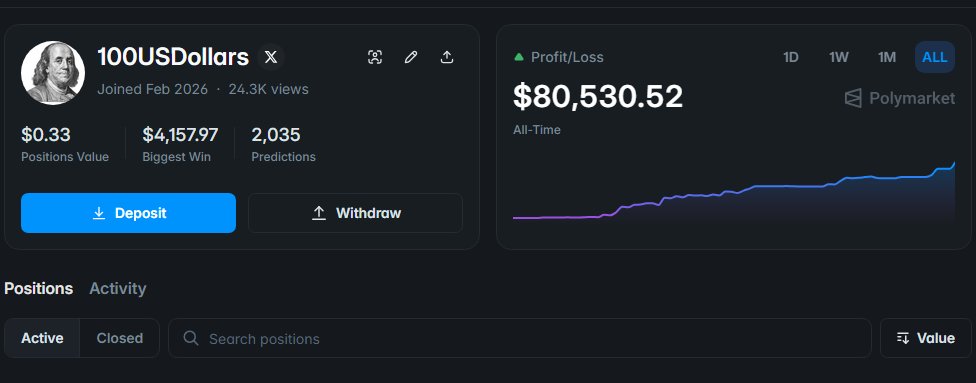Select the ALL profit/loss range
976x383 pixels.
click(935, 57)
